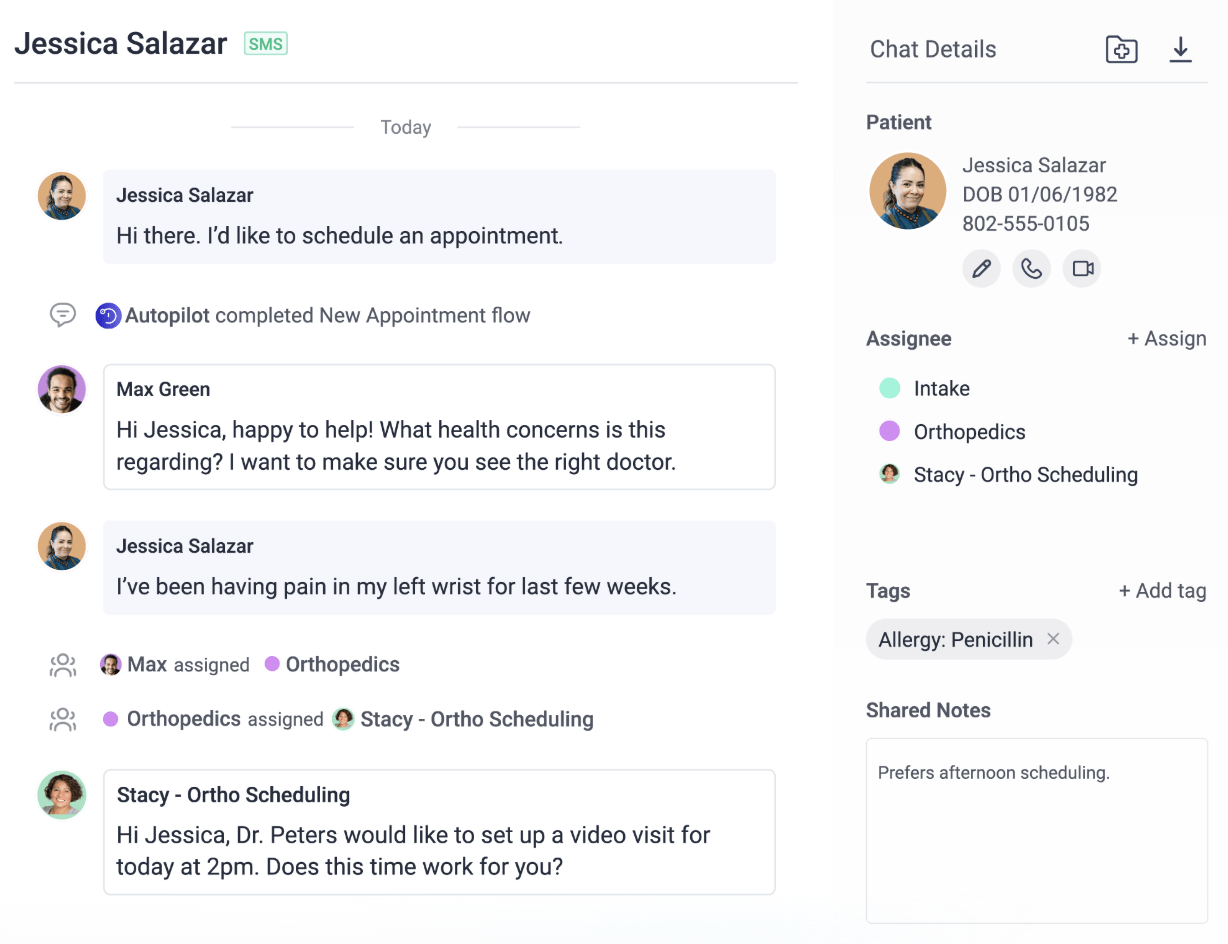Viewport: 1228px width, 944px height.
Task: Start a phone call with patient
Action: [x=1032, y=268]
